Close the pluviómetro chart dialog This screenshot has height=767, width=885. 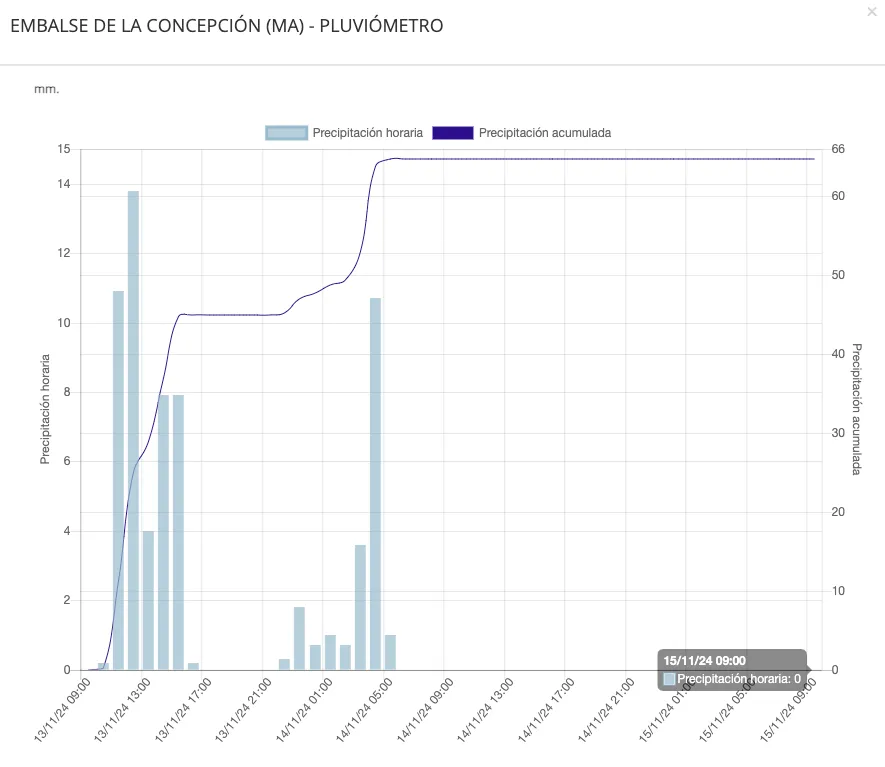871,11
